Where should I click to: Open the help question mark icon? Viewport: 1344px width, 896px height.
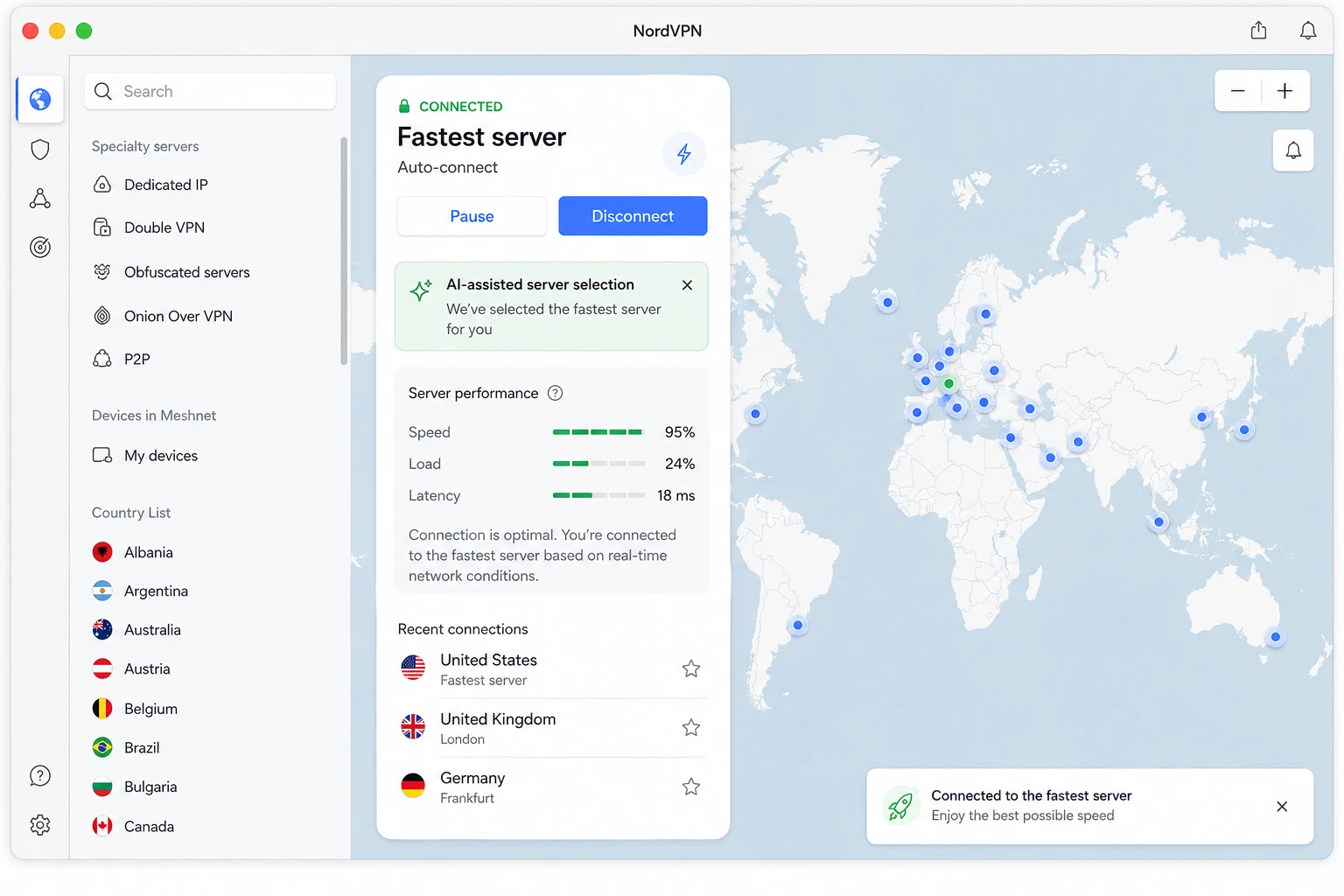40,776
